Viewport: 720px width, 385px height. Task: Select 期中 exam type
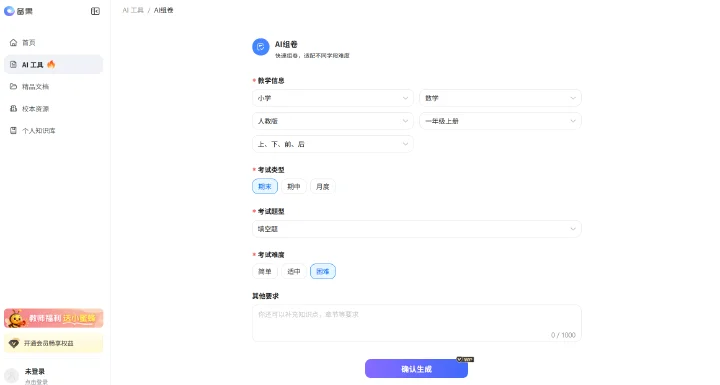293,187
